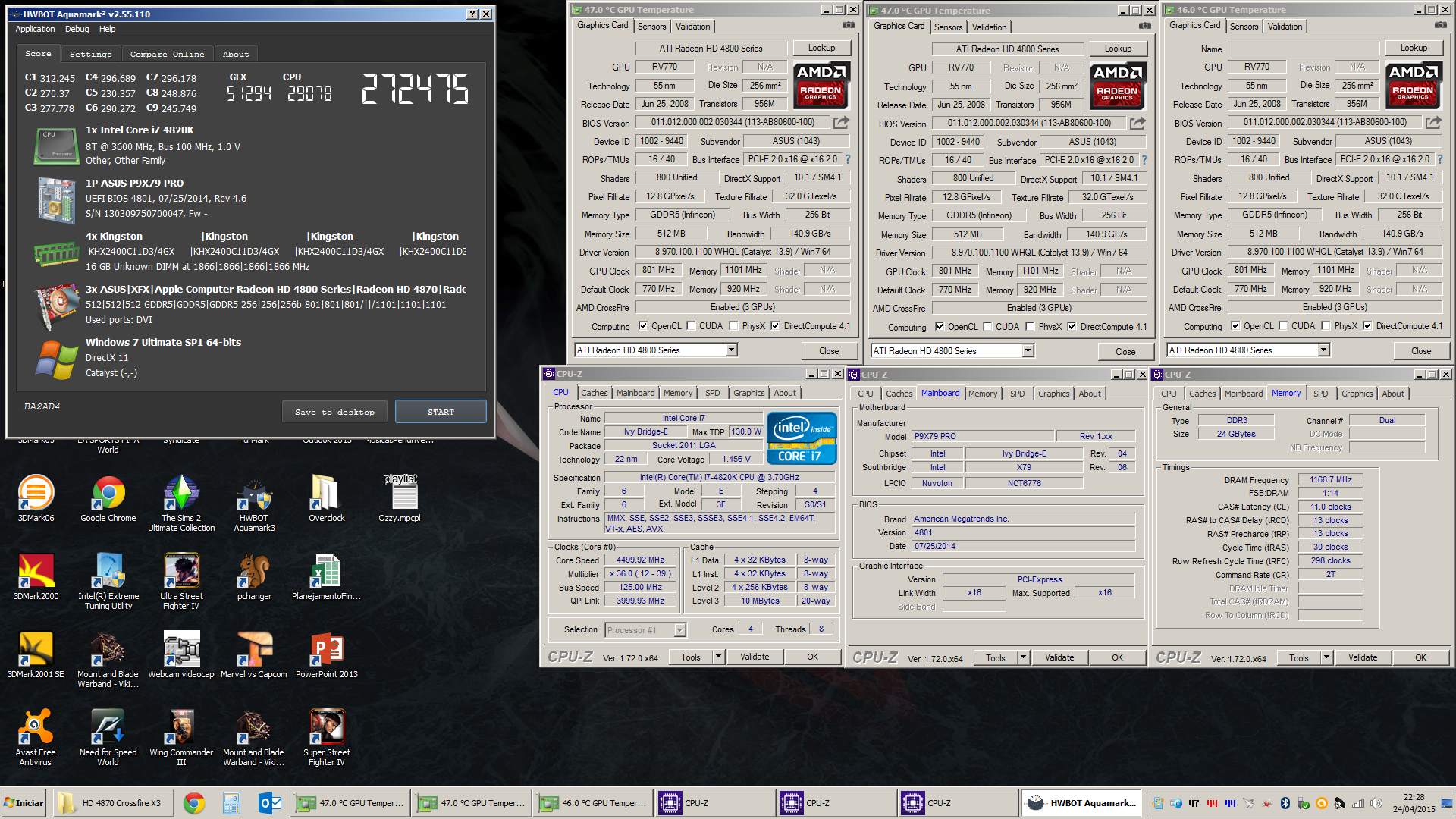Screen dimensions: 1456x819
Task: Open Super Street Fighter IV shortcut
Action: coord(327,737)
